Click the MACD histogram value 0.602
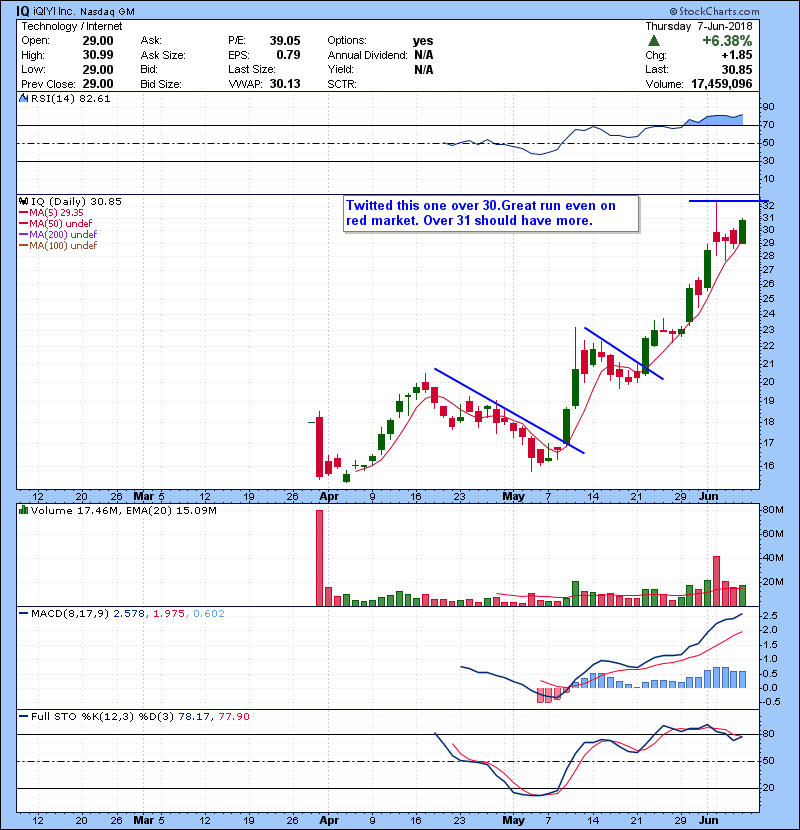This screenshot has height=830, width=800. coord(209,614)
